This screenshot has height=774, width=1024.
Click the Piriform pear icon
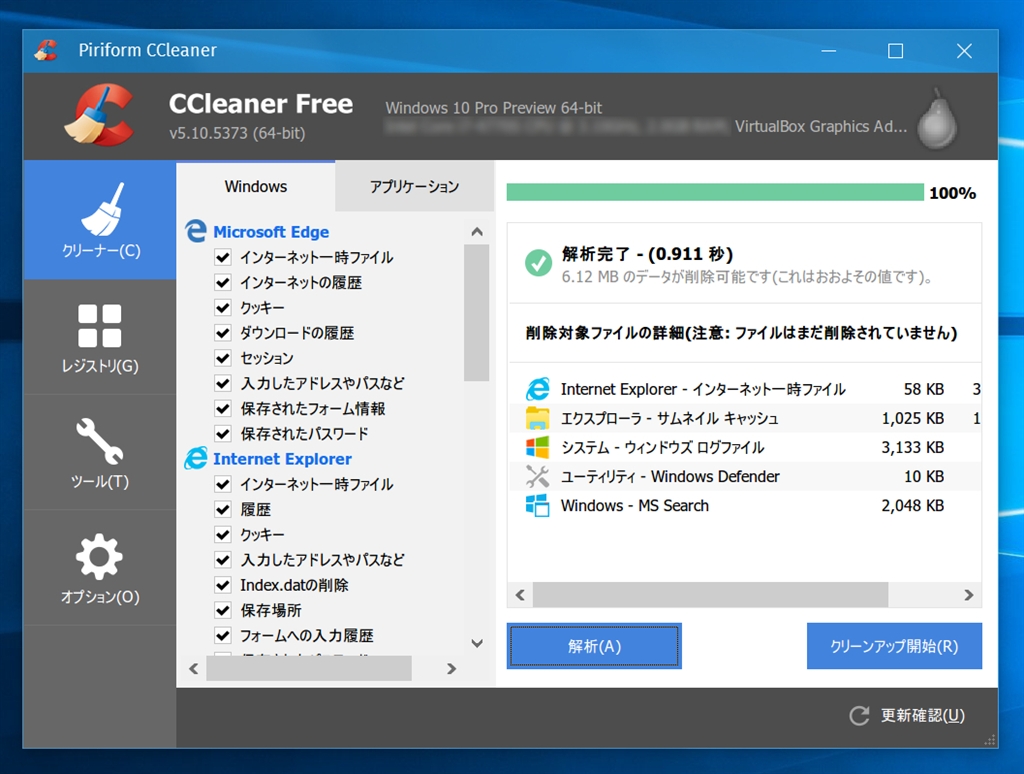[937, 118]
